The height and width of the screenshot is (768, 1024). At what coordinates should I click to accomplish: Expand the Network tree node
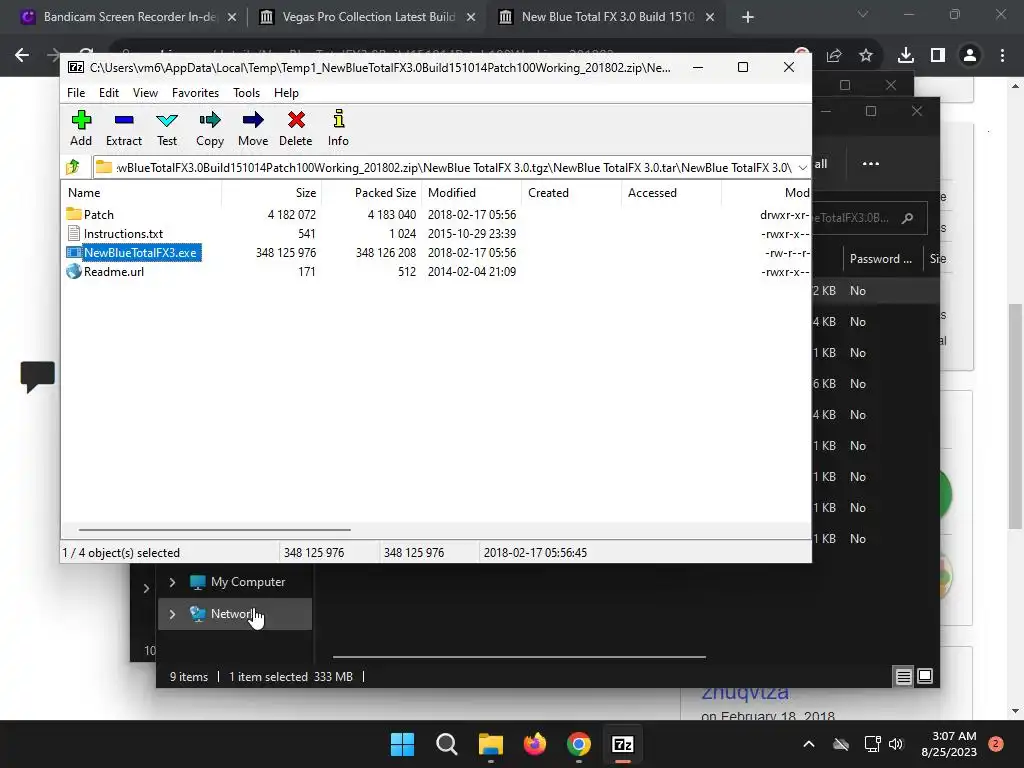(172, 614)
